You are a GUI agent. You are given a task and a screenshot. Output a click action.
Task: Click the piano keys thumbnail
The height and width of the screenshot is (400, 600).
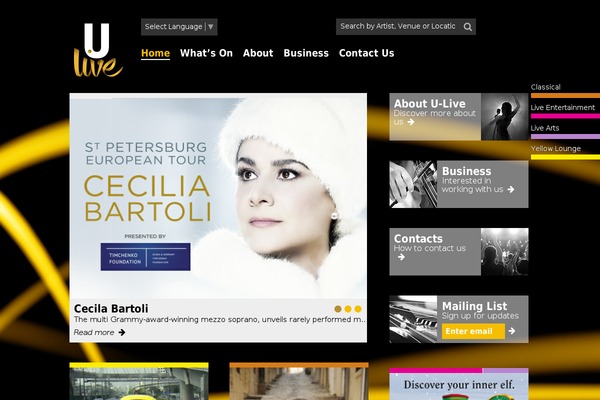click(x=413, y=319)
